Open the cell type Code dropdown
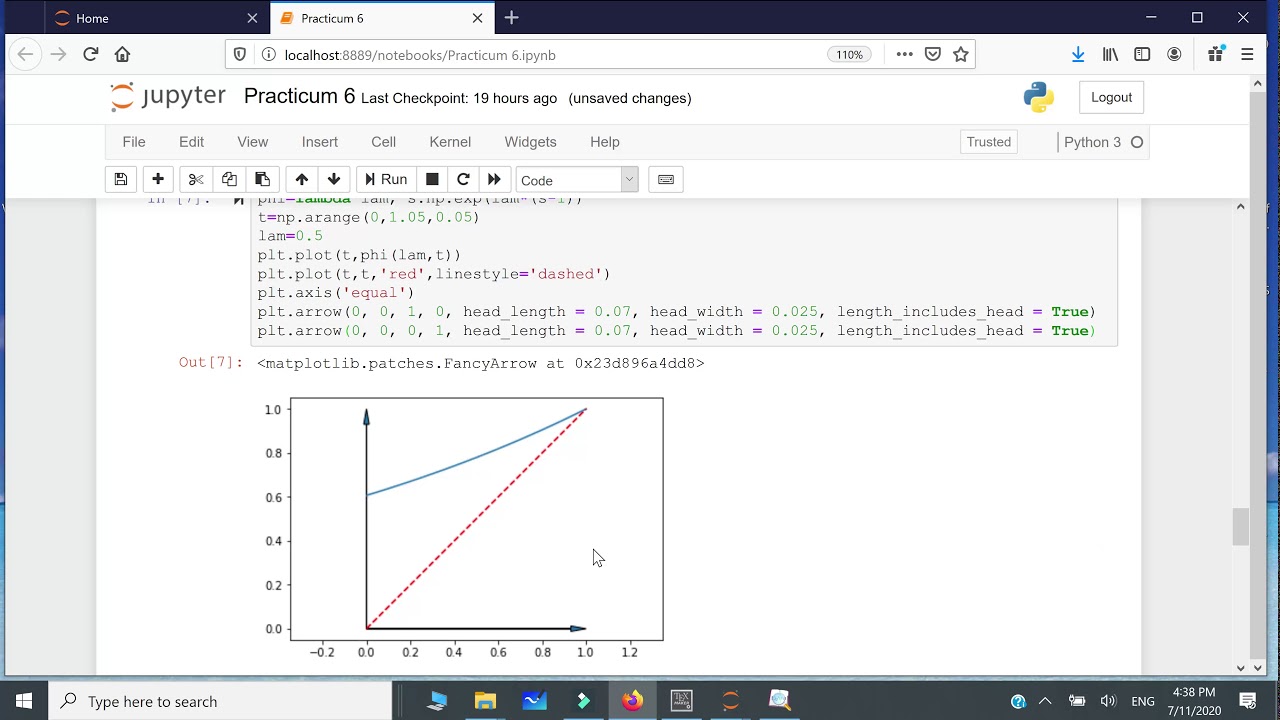 click(577, 180)
